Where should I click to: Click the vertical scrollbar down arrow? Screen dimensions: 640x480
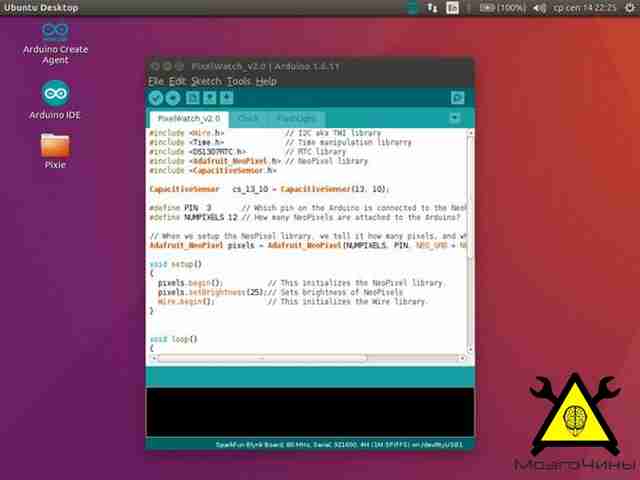470,349
